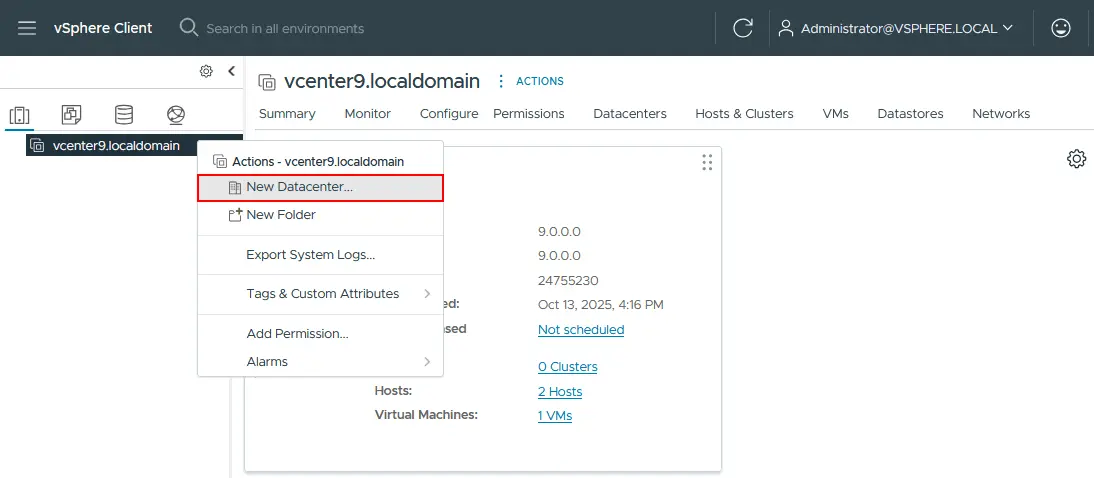Open the 2 Hosts link
1094x478 pixels.
coord(560,391)
